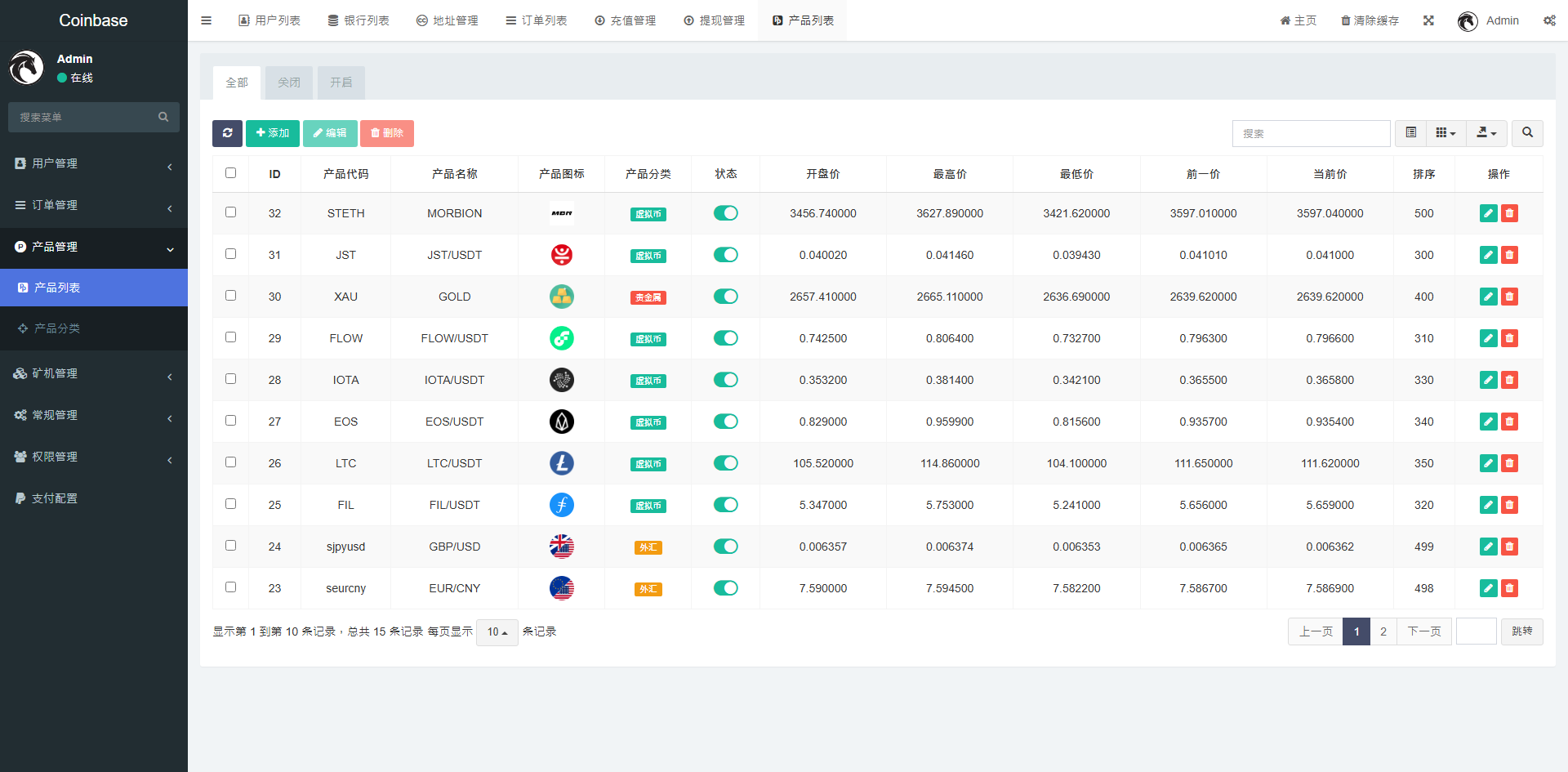Open the columns visibility dropdown
This screenshot has height=772, width=1568.
(x=1446, y=132)
